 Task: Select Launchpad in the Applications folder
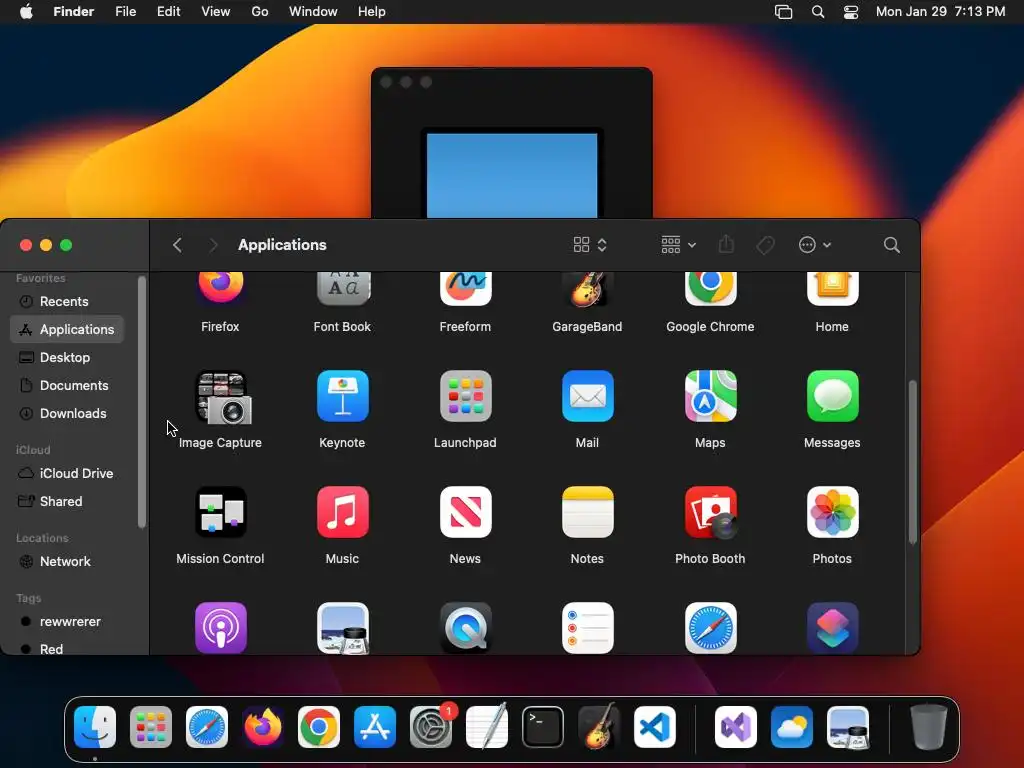pyautogui.click(x=465, y=396)
